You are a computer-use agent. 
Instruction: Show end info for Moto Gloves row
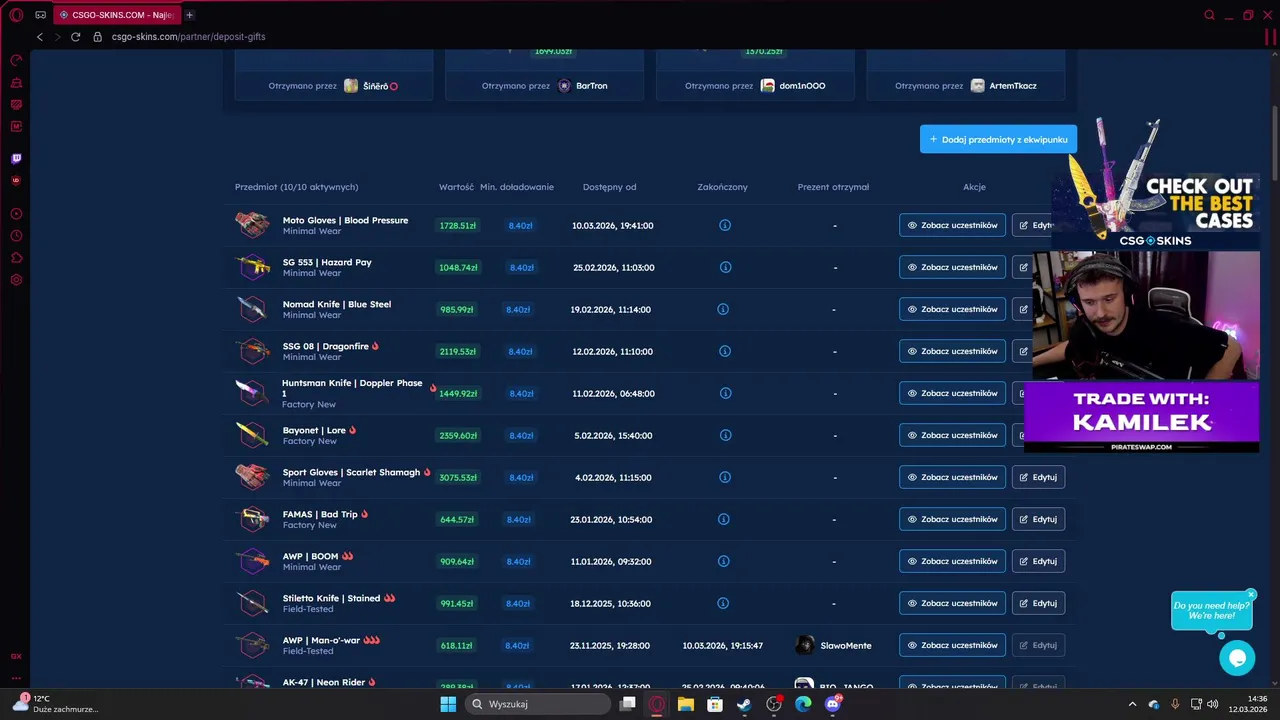click(725, 225)
